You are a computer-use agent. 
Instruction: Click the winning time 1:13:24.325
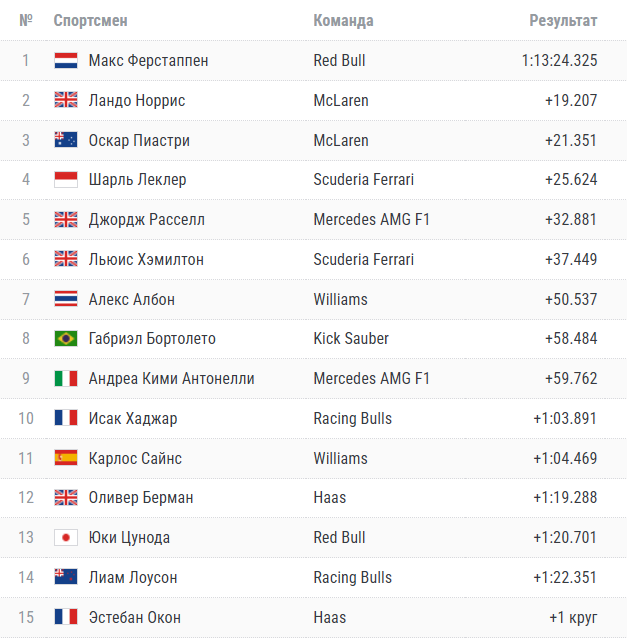tap(559, 61)
